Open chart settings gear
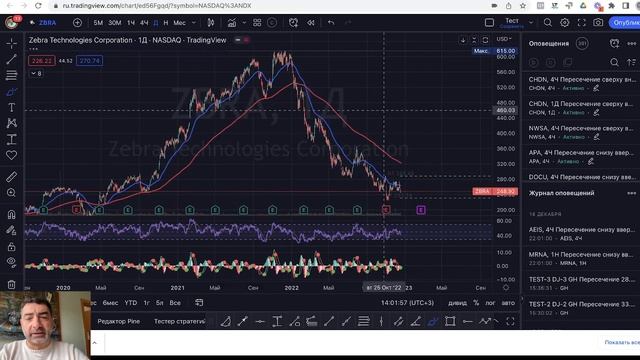The height and width of the screenshot is (360, 640). [564, 23]
